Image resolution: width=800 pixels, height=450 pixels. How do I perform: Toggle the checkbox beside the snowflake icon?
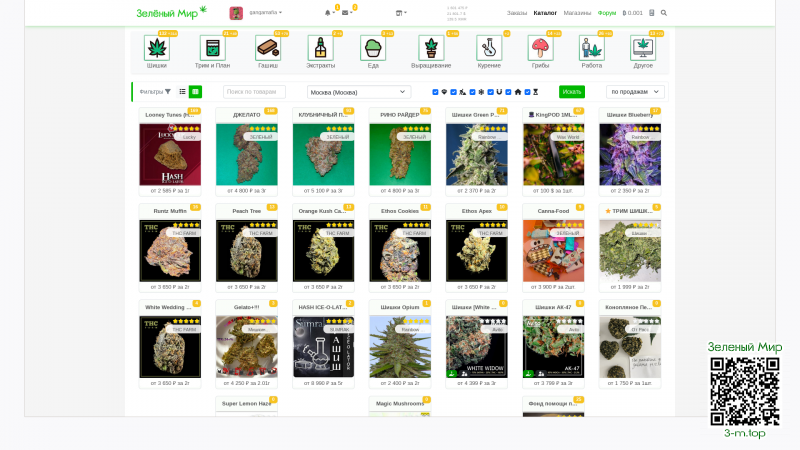(x=473, y=92)
